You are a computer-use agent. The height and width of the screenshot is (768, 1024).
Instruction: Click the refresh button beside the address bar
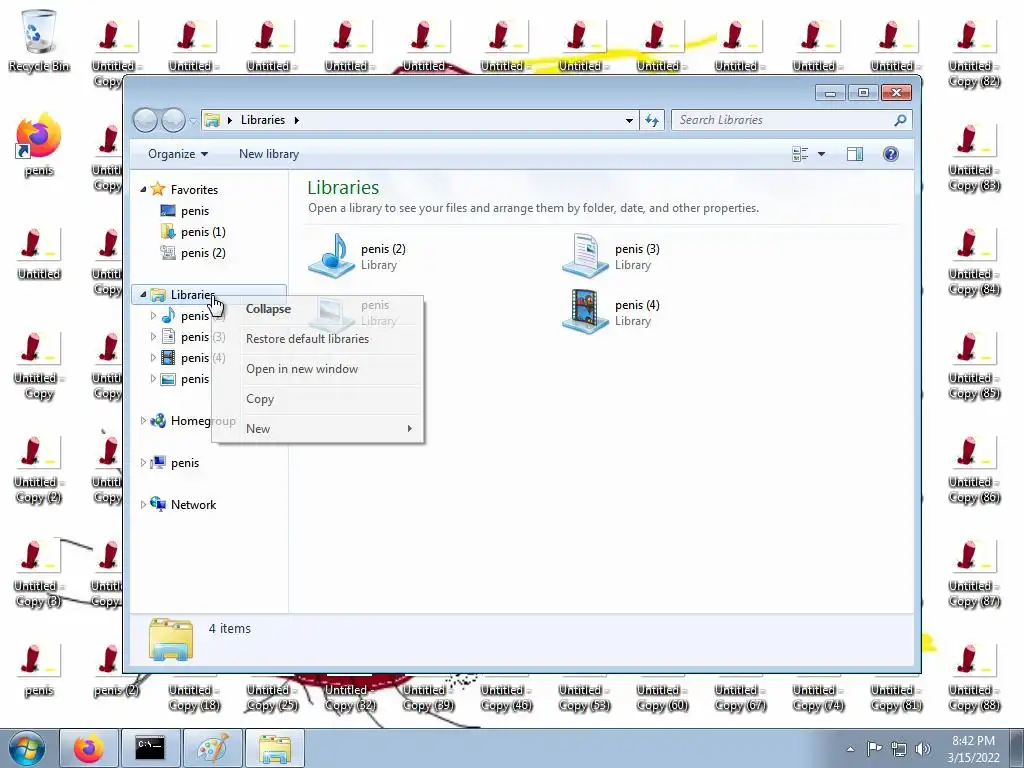tap(652, 120)
